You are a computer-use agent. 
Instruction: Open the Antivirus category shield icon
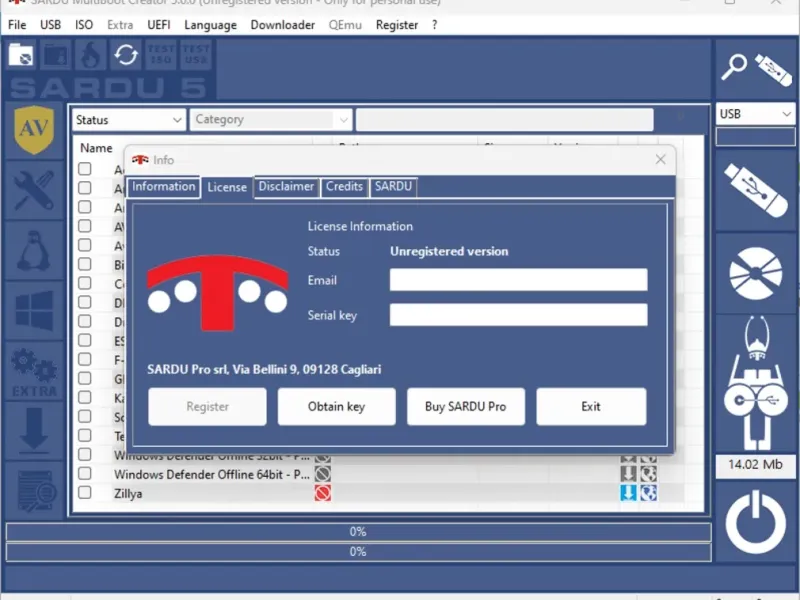click(34, 130)
